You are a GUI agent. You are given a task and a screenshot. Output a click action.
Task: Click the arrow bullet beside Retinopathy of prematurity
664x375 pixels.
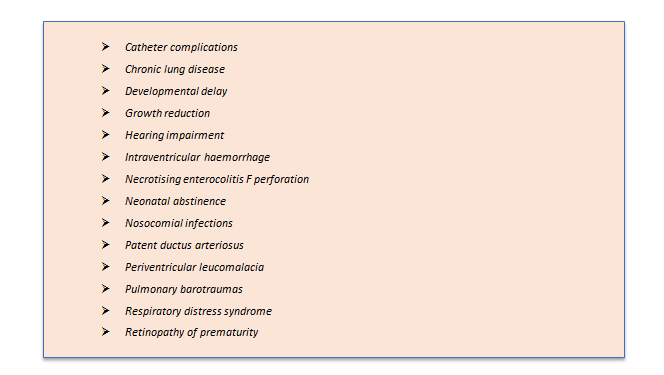point(105,331)
